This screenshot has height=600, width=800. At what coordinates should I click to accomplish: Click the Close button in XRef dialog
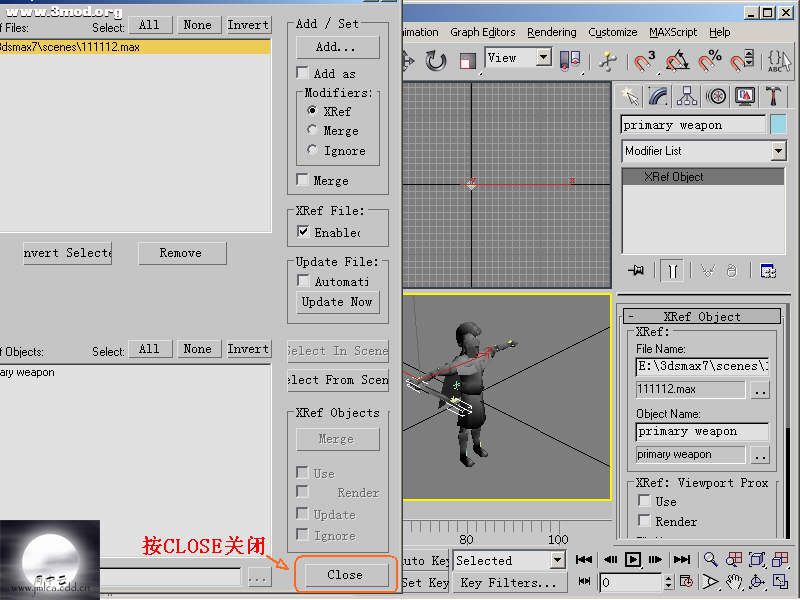pos(344,575)
